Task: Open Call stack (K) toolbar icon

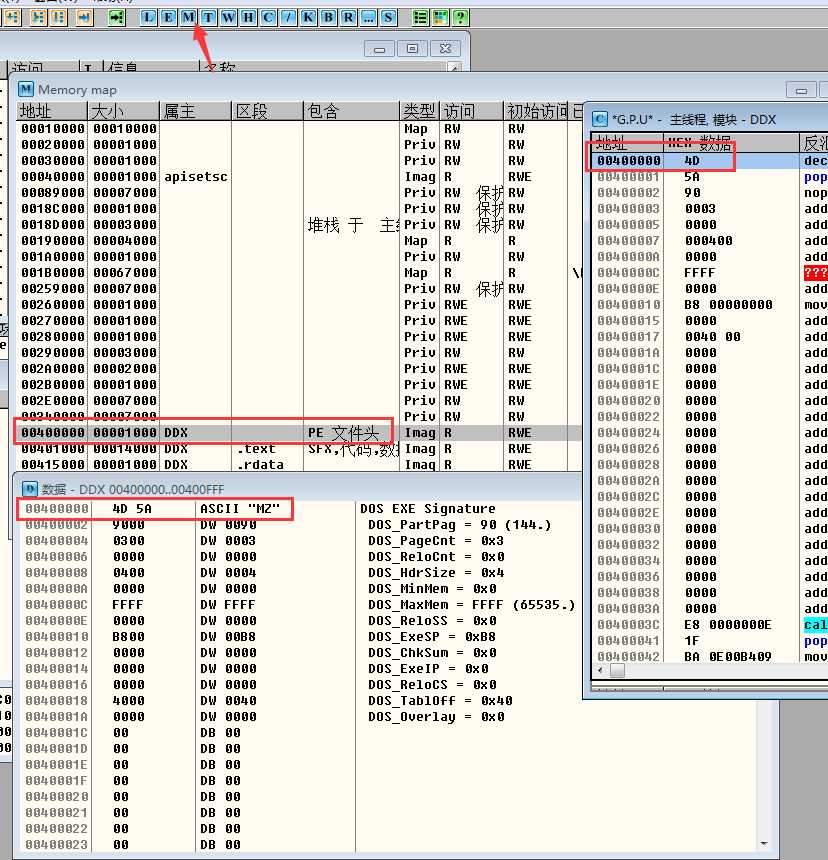Action: click(308, 18)
